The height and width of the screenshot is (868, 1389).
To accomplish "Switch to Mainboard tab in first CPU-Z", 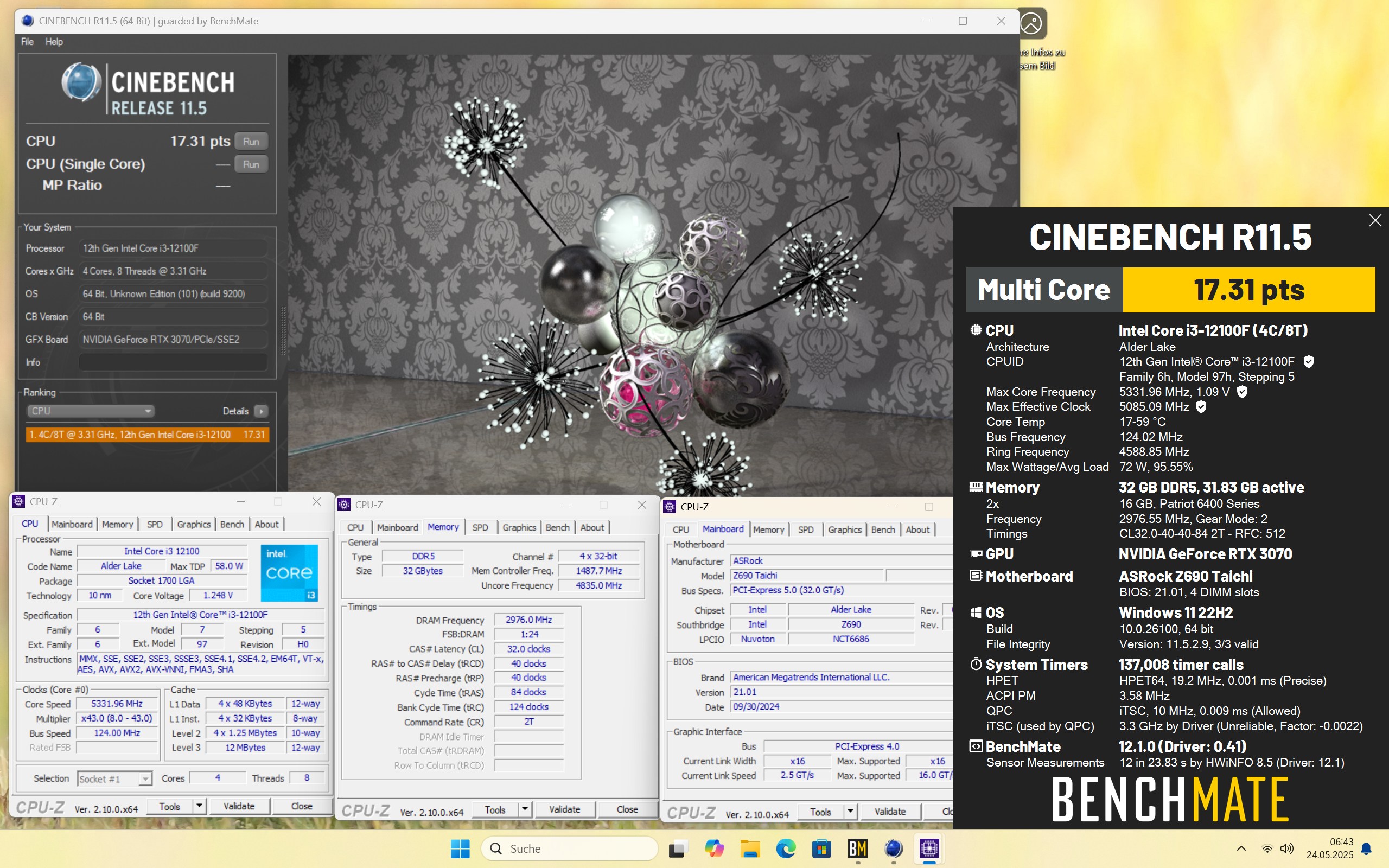I will click(x=72, y=524).
